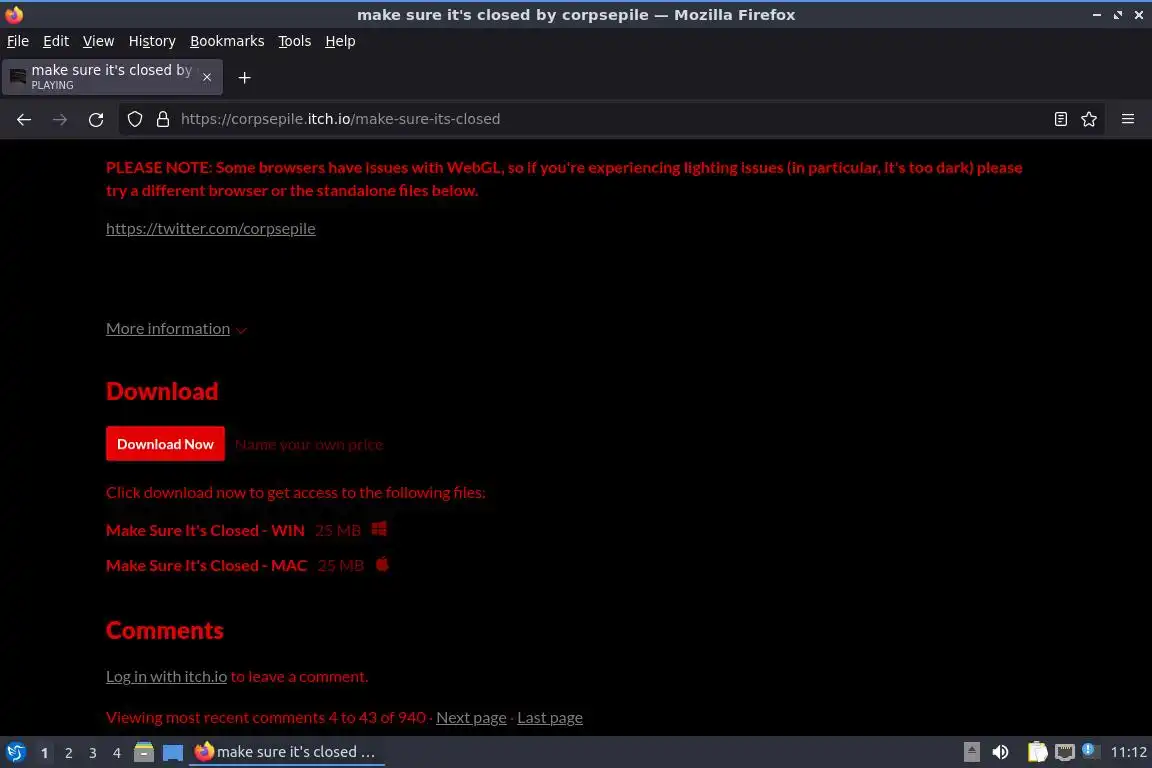Image resolution: width=1152 pixels, height=768 pixels.
Task: Open the Help menu
Action: [340, 41]
